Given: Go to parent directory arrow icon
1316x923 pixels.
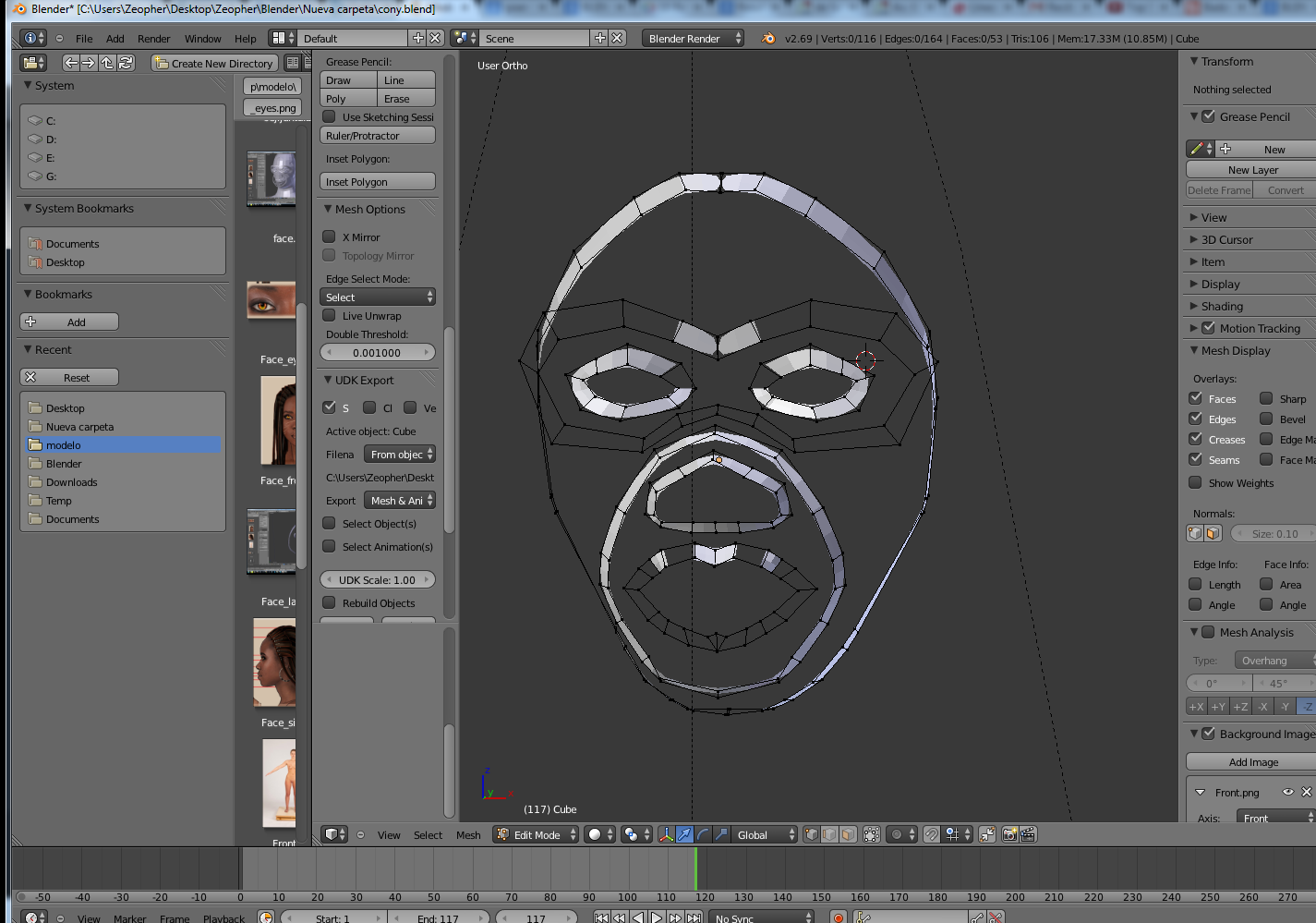Looking at the screenshot, I should [x=107, y=63].
